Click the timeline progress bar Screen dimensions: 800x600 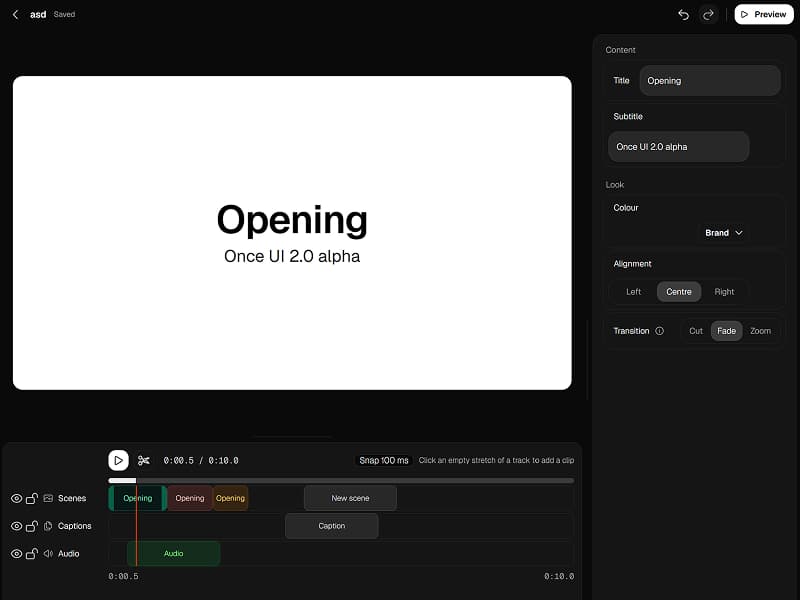341,481
